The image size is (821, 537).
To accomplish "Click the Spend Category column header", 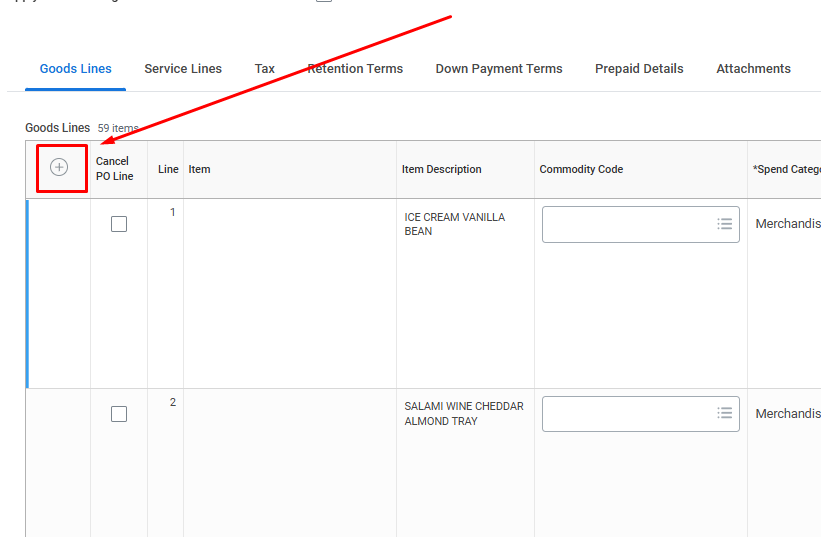I will pyautogui.click(x=786, y=169).
